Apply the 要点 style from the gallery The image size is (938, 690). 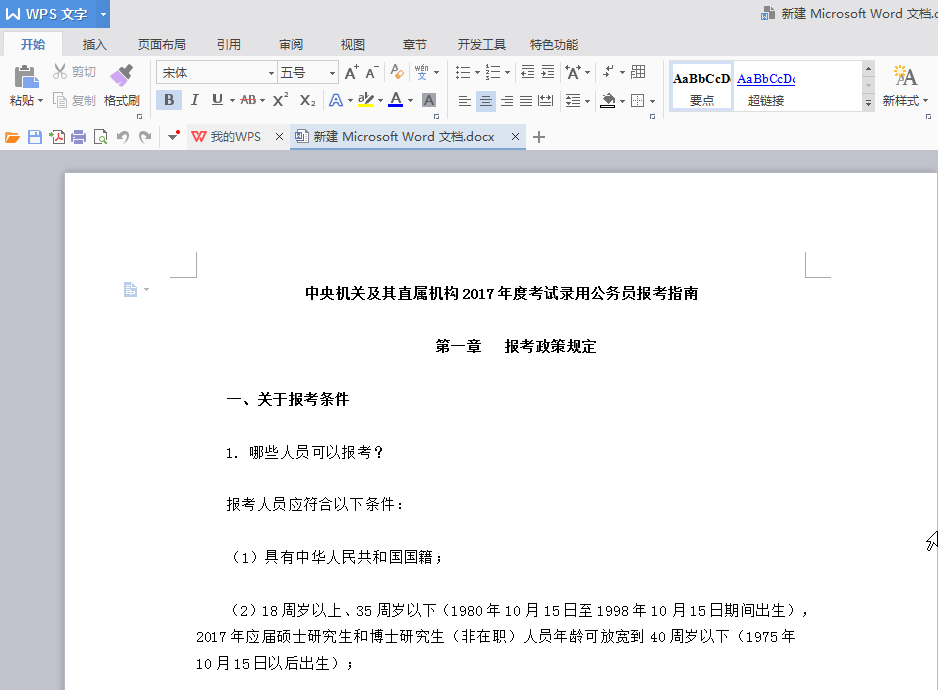point(701,87)
